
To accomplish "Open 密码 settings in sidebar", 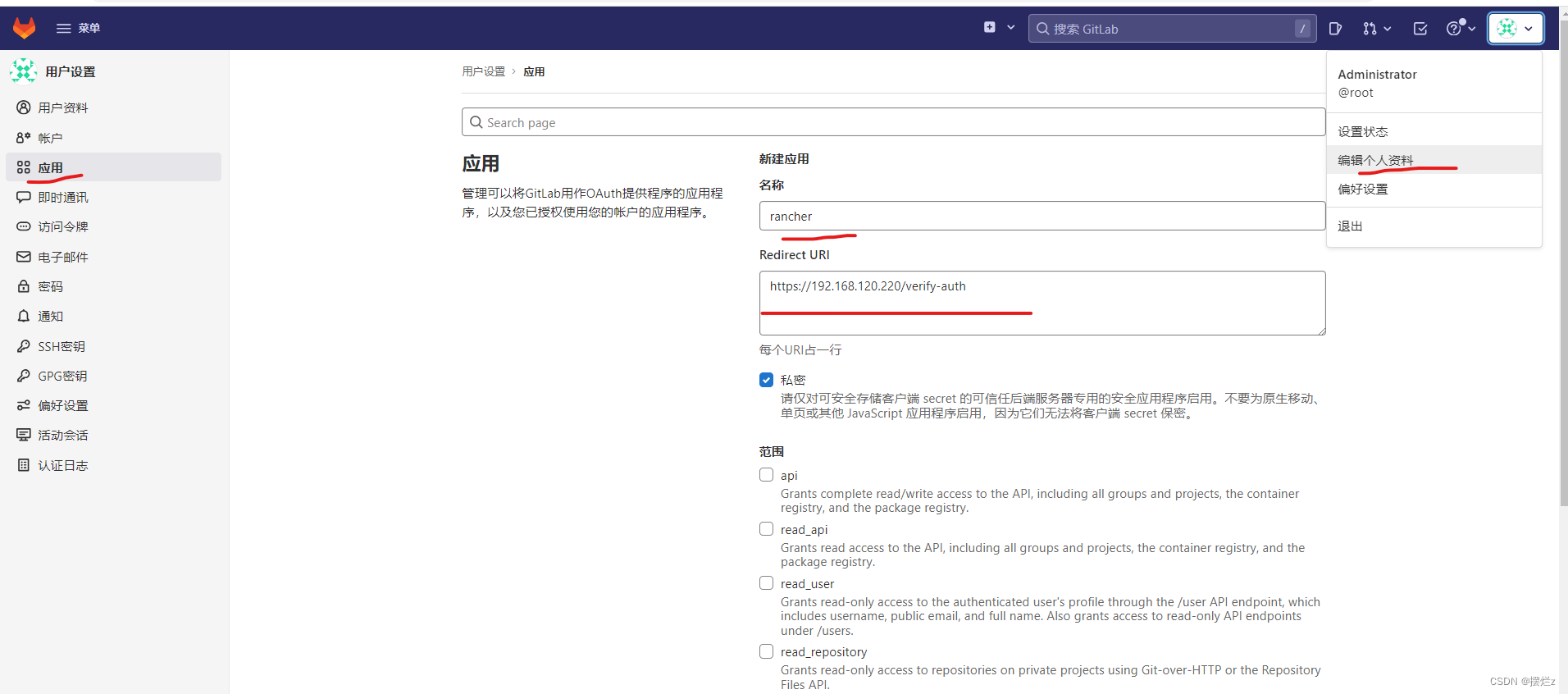I will click(113, 286).
